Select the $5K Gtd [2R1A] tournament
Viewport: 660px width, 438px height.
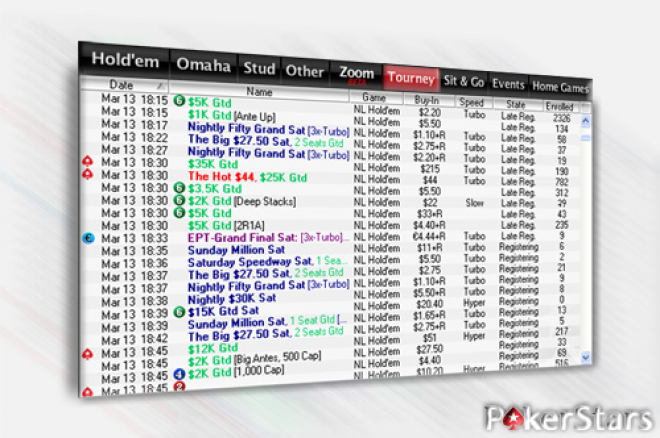pos(226,225)
